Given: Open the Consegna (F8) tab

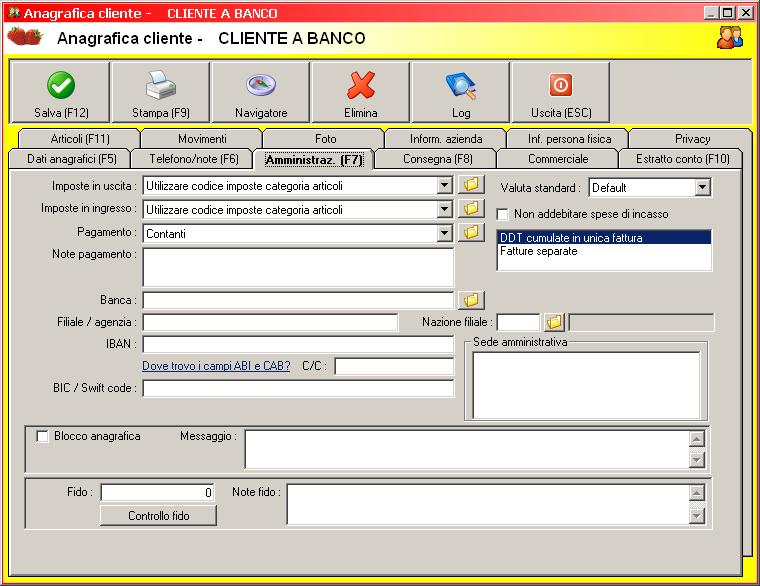Looking at the screenshot, I should [x=437, y=159].
